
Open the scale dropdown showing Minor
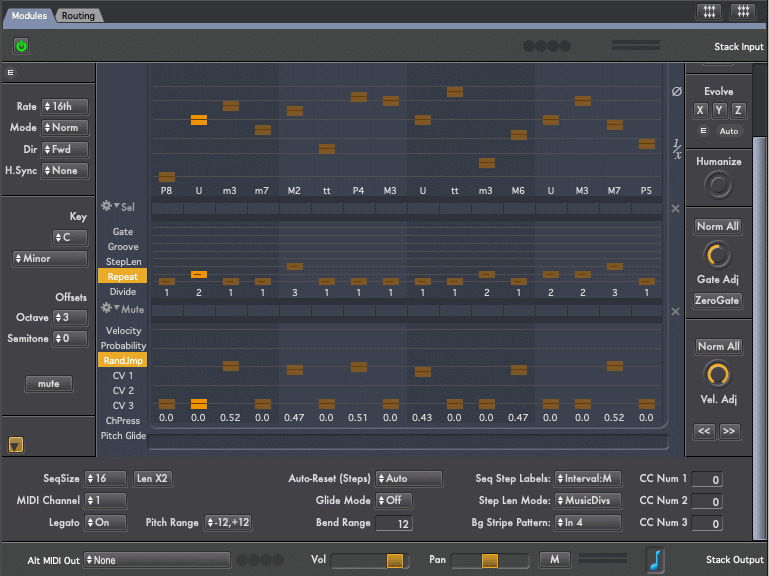pyautogui.click(x=50, y=259)
